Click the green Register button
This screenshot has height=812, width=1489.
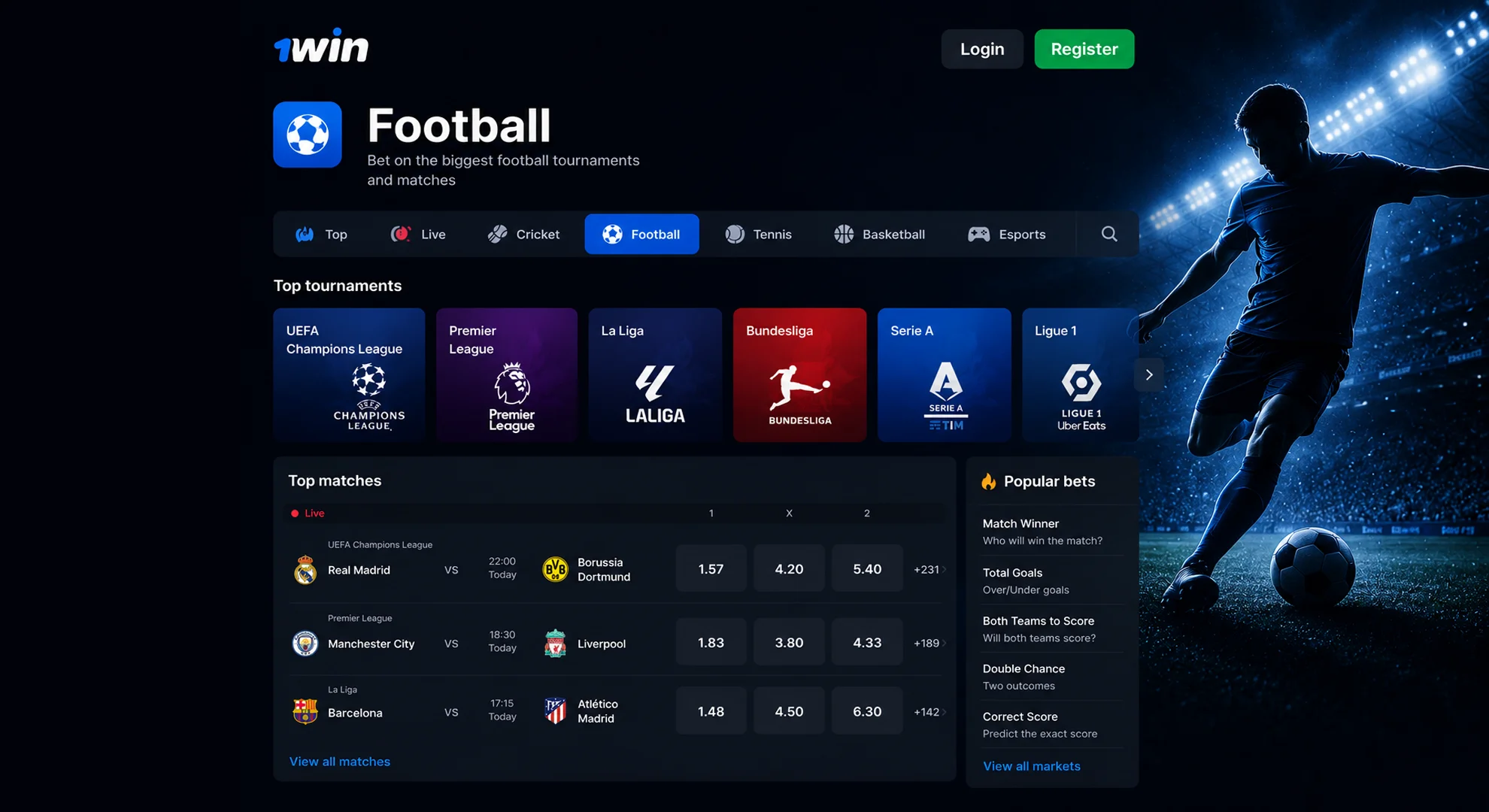click(x=1084, y=49)
